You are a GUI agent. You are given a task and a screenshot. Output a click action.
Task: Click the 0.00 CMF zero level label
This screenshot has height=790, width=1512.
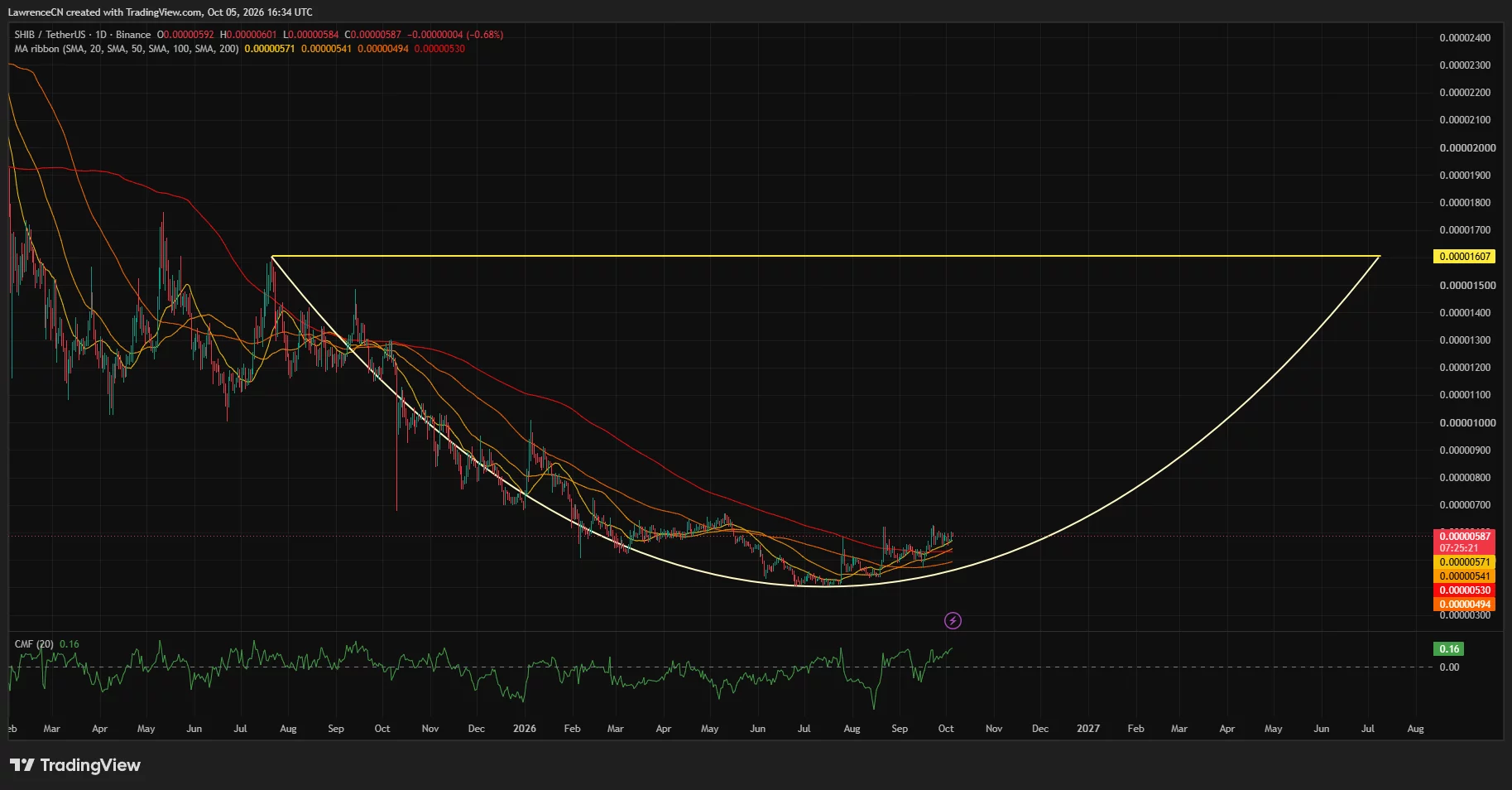(1449, 667)
